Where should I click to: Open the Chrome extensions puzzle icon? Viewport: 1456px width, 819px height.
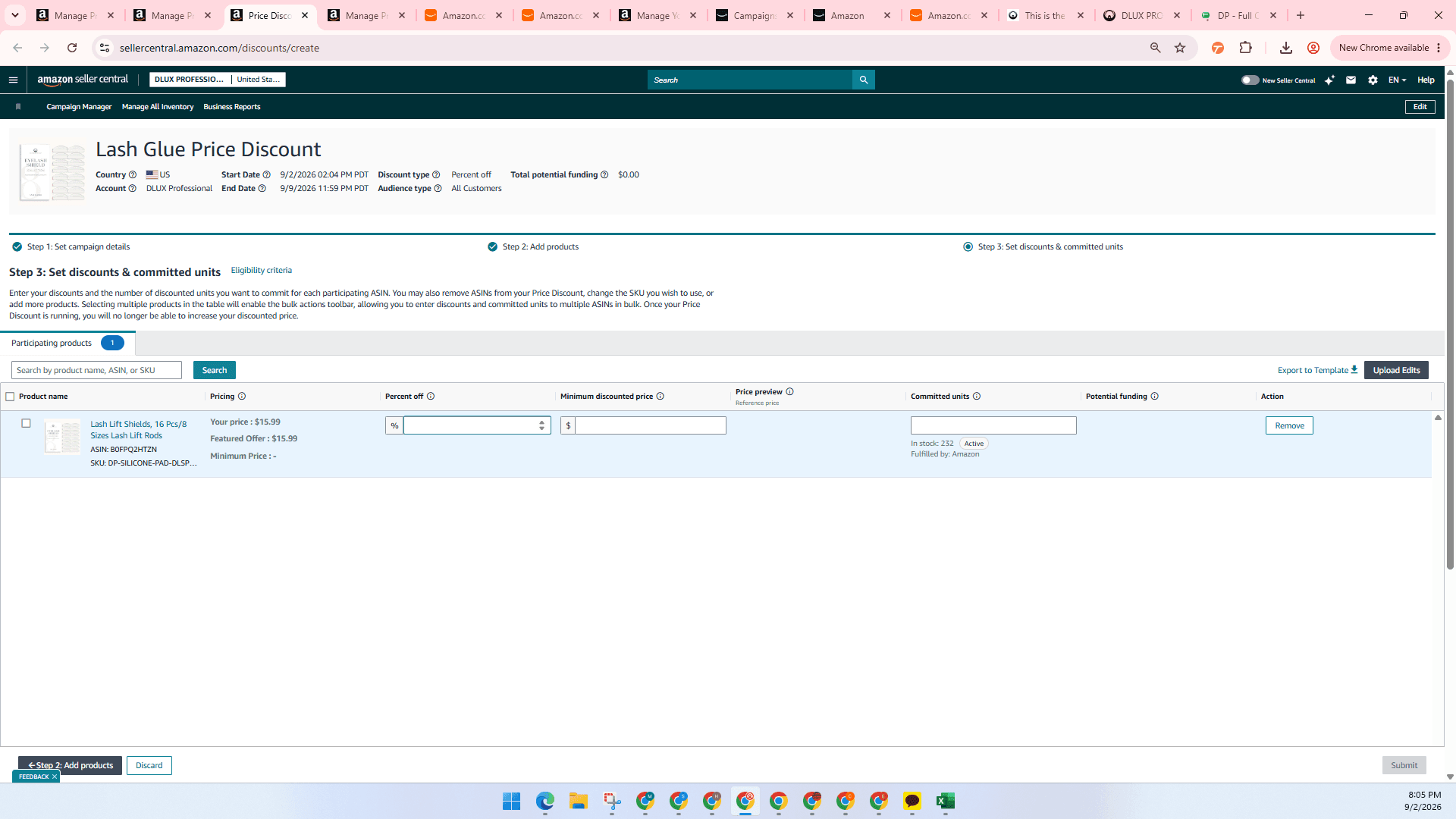1245,48
